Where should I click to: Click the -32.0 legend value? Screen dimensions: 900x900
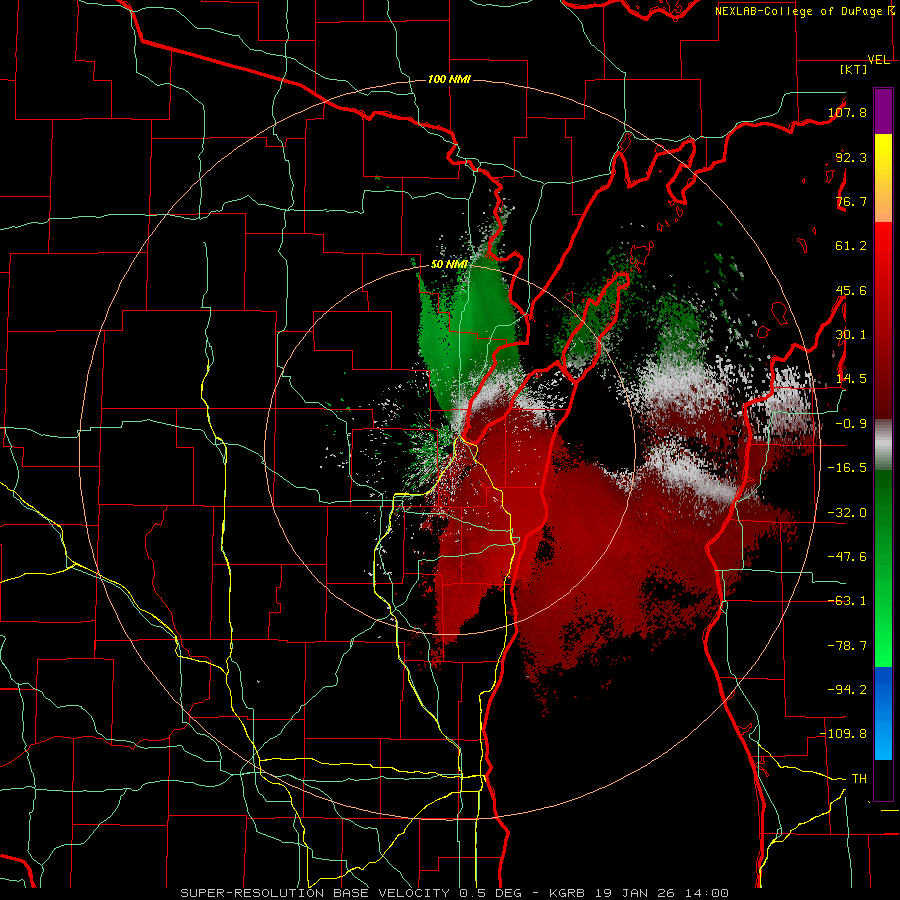click(x=847, y=513)
